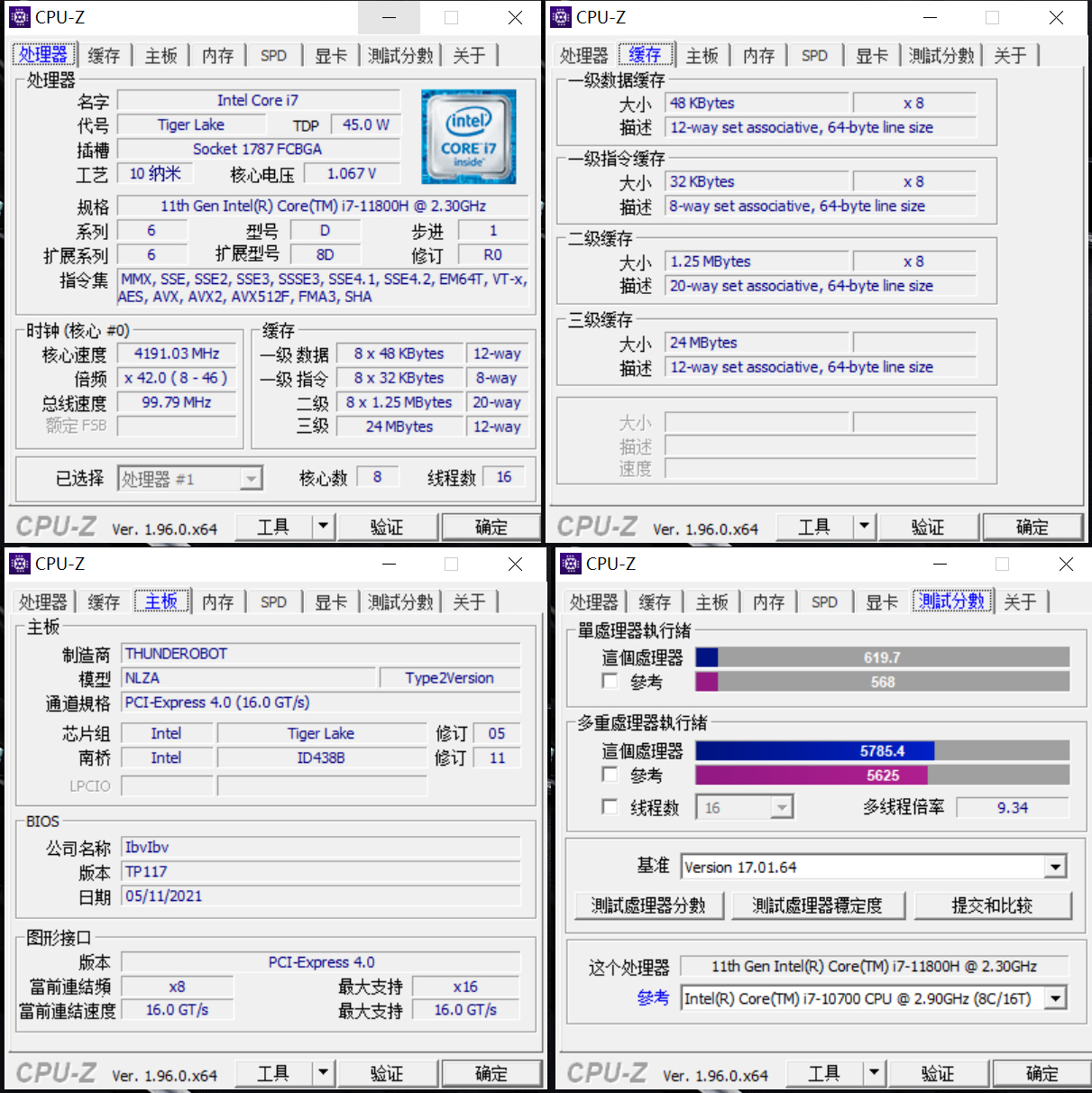Viewport: 1092px width, 1093px height.
Task: Switch to the 显卡 tab in the mainboard window
Action: tap(330, 601)
